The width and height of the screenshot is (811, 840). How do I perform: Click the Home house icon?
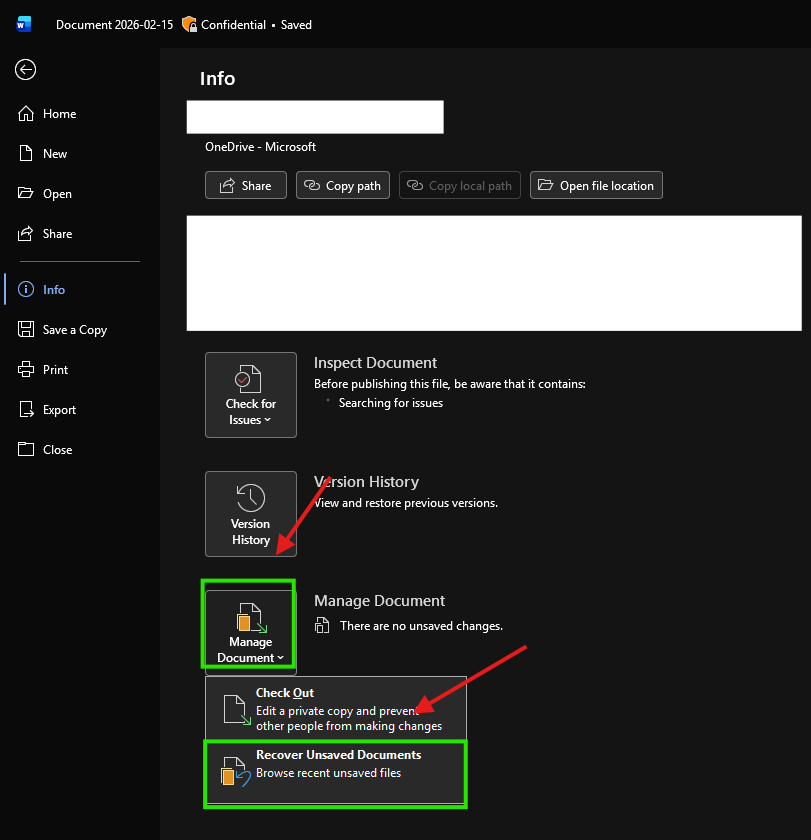point(26,114)
